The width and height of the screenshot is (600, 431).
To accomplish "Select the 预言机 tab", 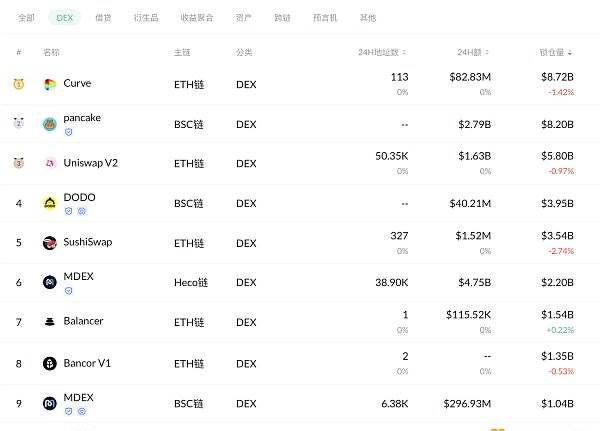I will [325, 18].
